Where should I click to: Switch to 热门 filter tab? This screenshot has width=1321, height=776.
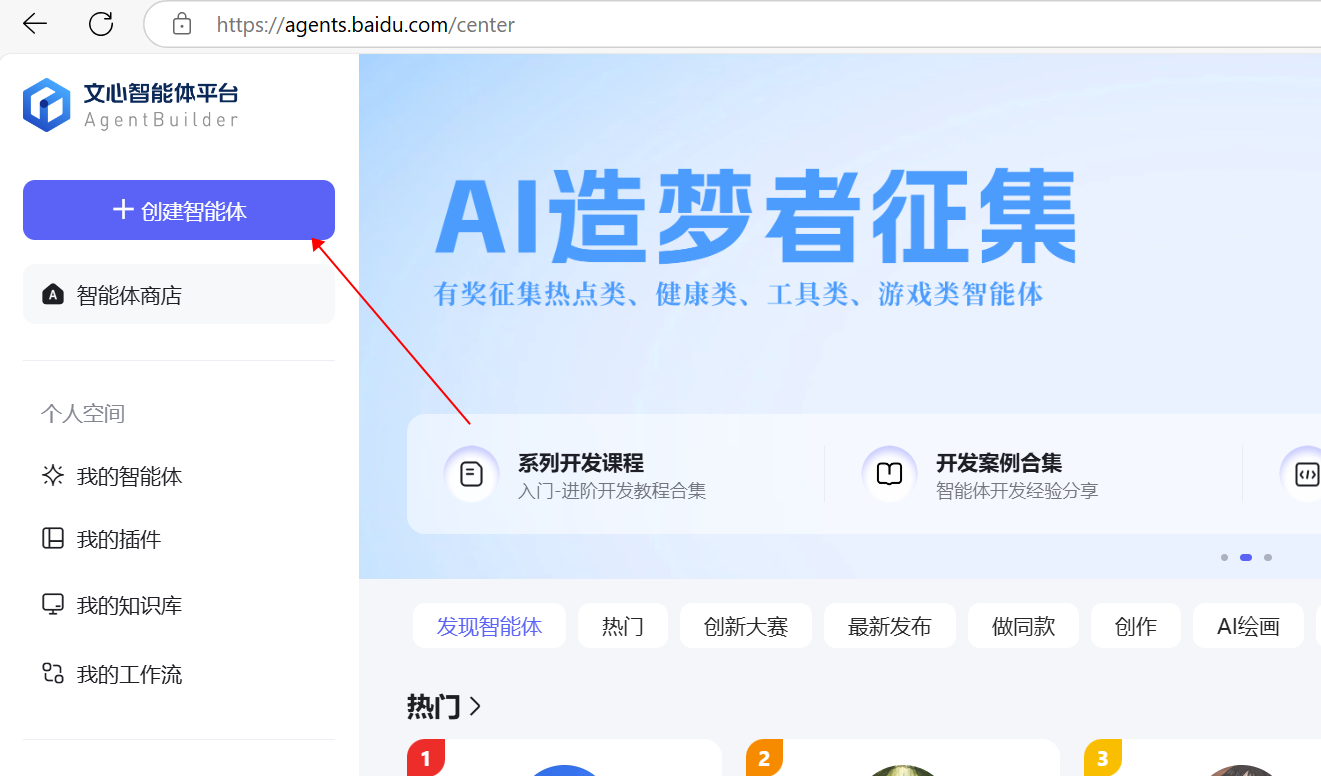(623, 626)
